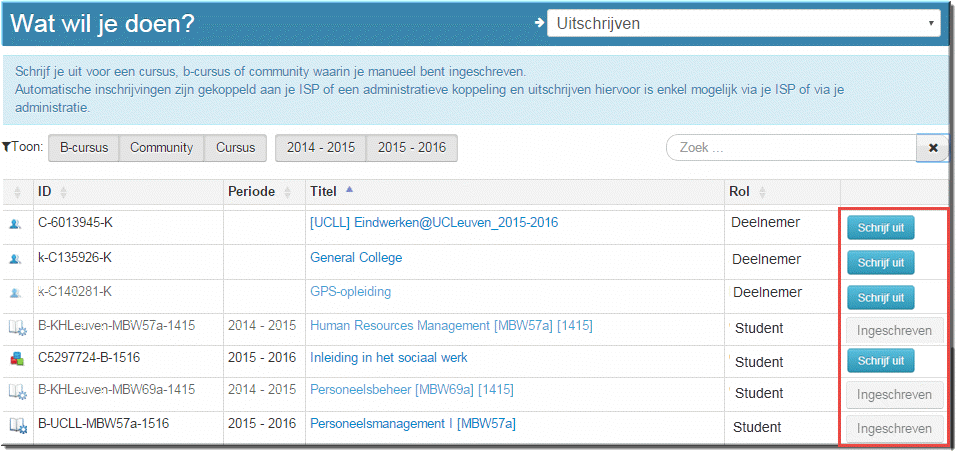Click the Deelnemer role in General College row
Viewport: 959px width, 454px height.
pos(767,259)
